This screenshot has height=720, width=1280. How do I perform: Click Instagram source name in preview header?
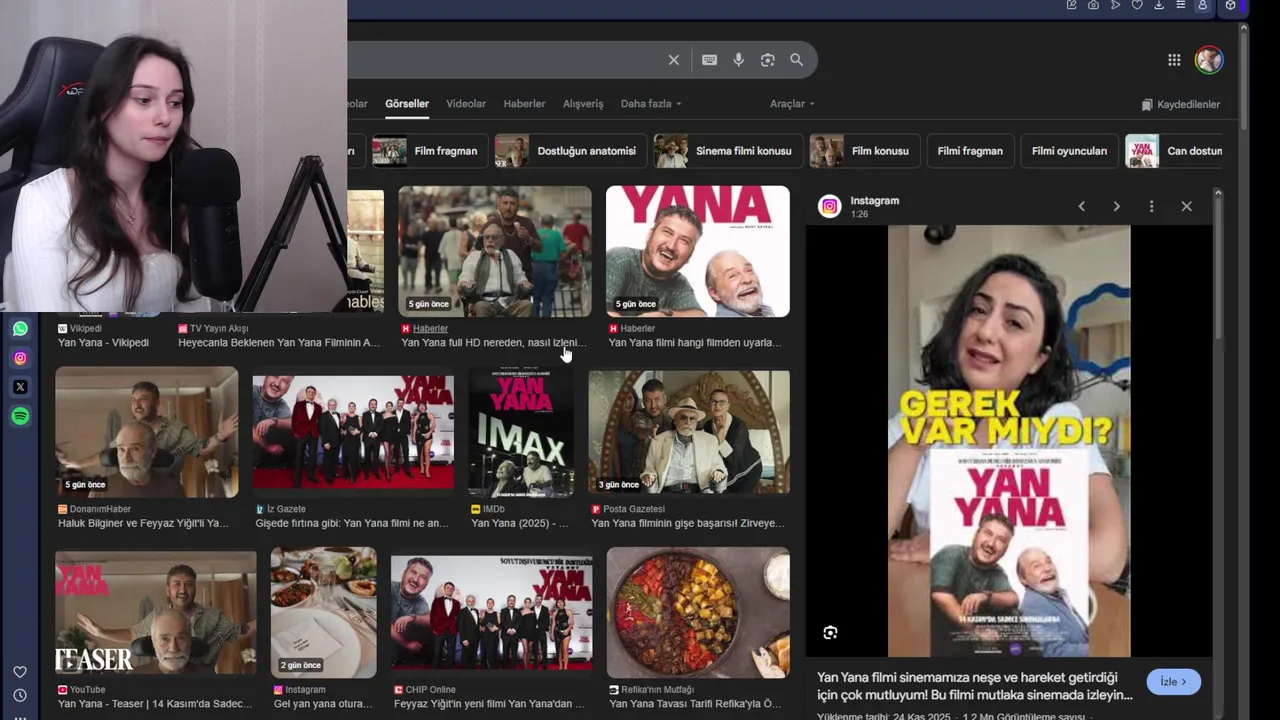[x=875, y=201]
